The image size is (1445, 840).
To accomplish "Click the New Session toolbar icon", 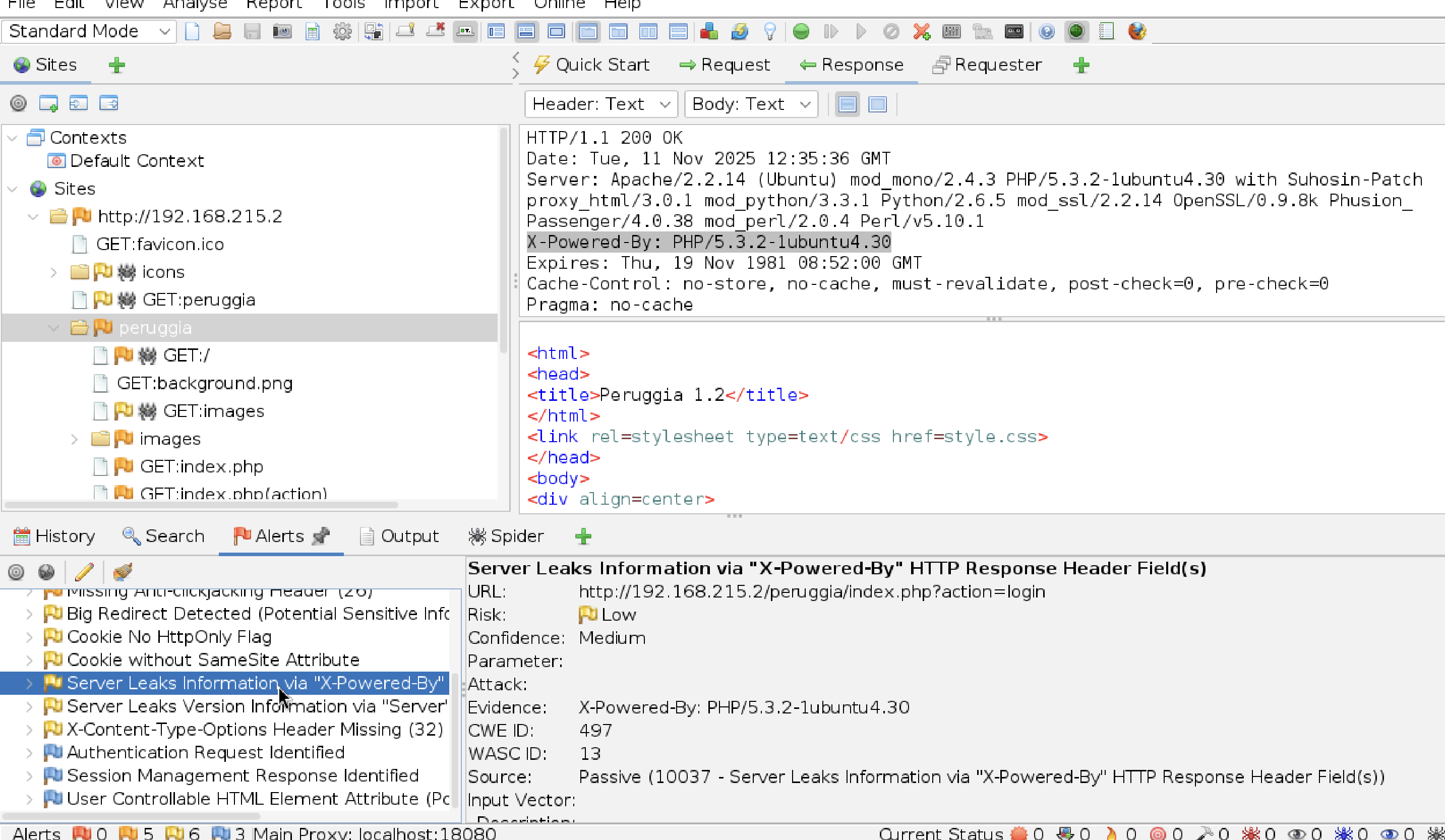I will coord(192,32).
